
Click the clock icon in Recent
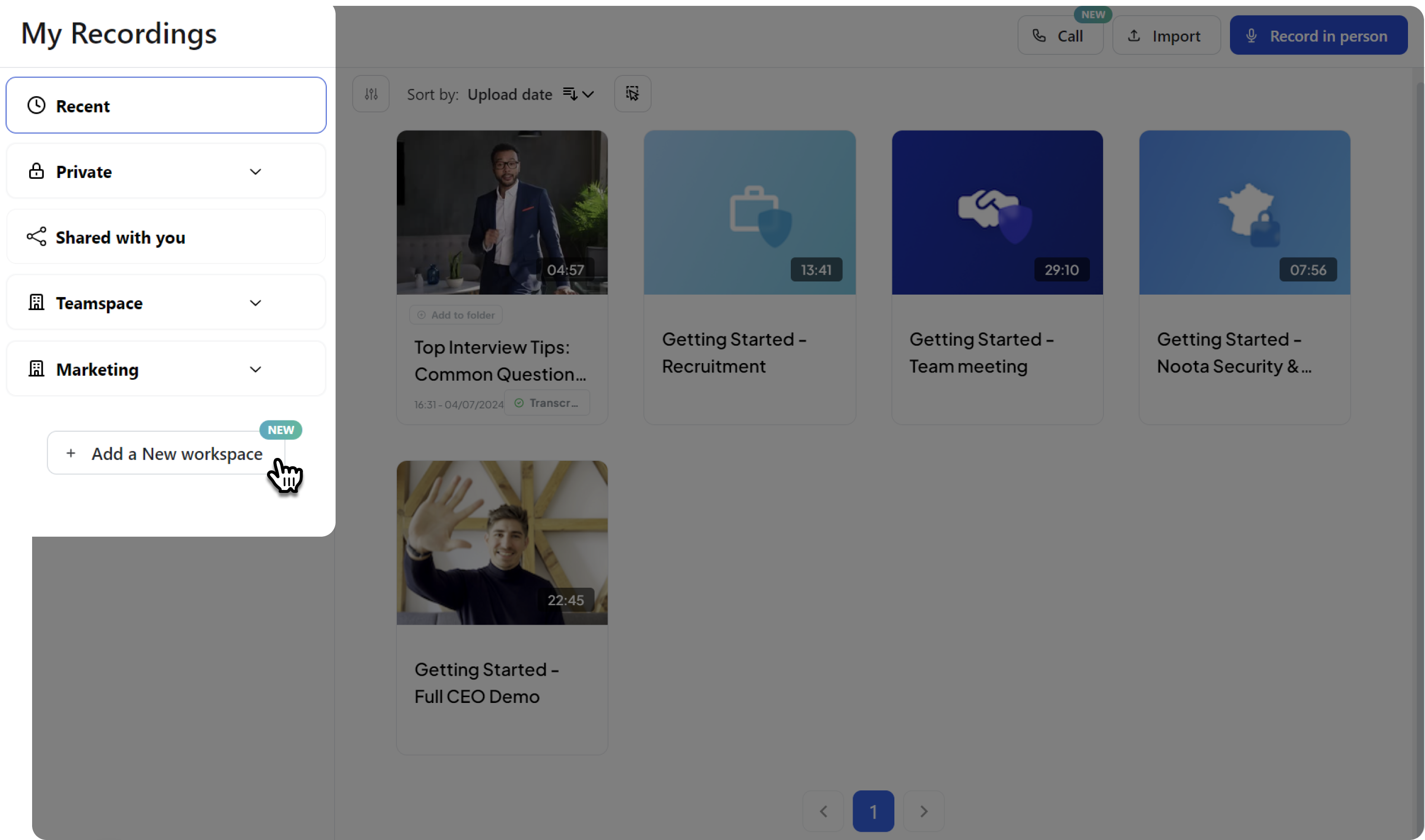point(36,105)
